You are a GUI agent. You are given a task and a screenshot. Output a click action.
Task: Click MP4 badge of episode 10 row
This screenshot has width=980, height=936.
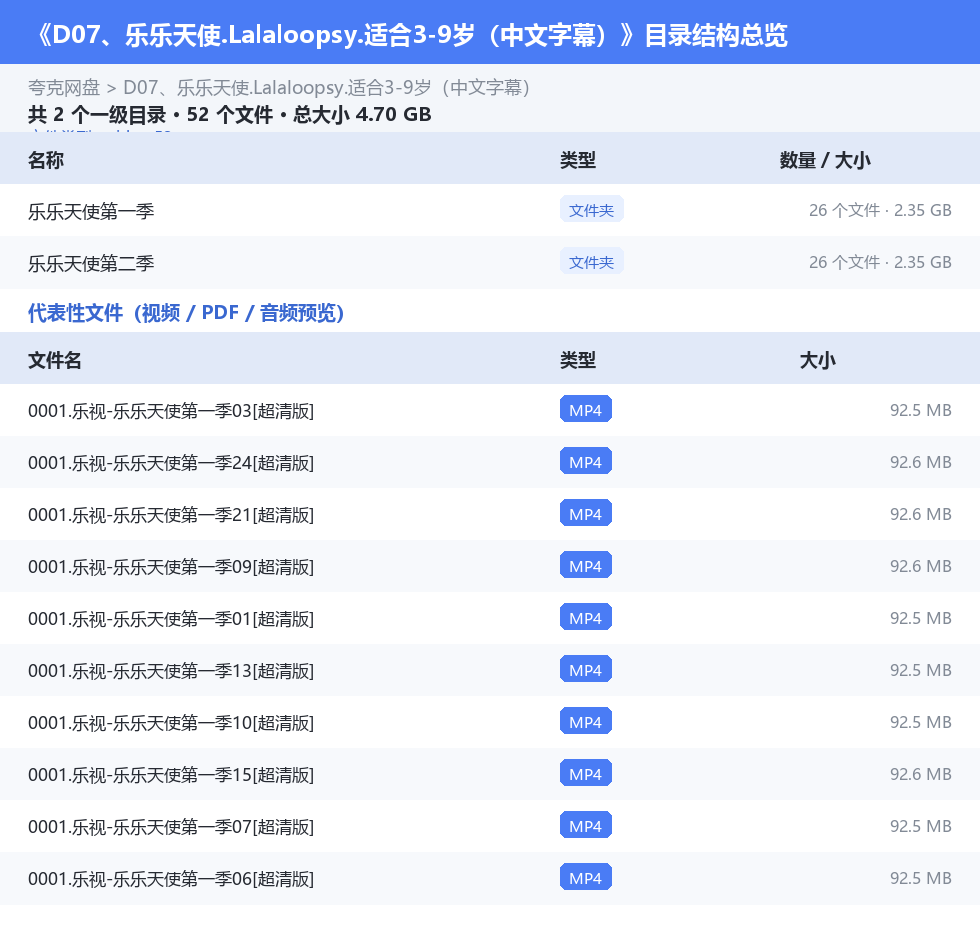click(586, 722)
